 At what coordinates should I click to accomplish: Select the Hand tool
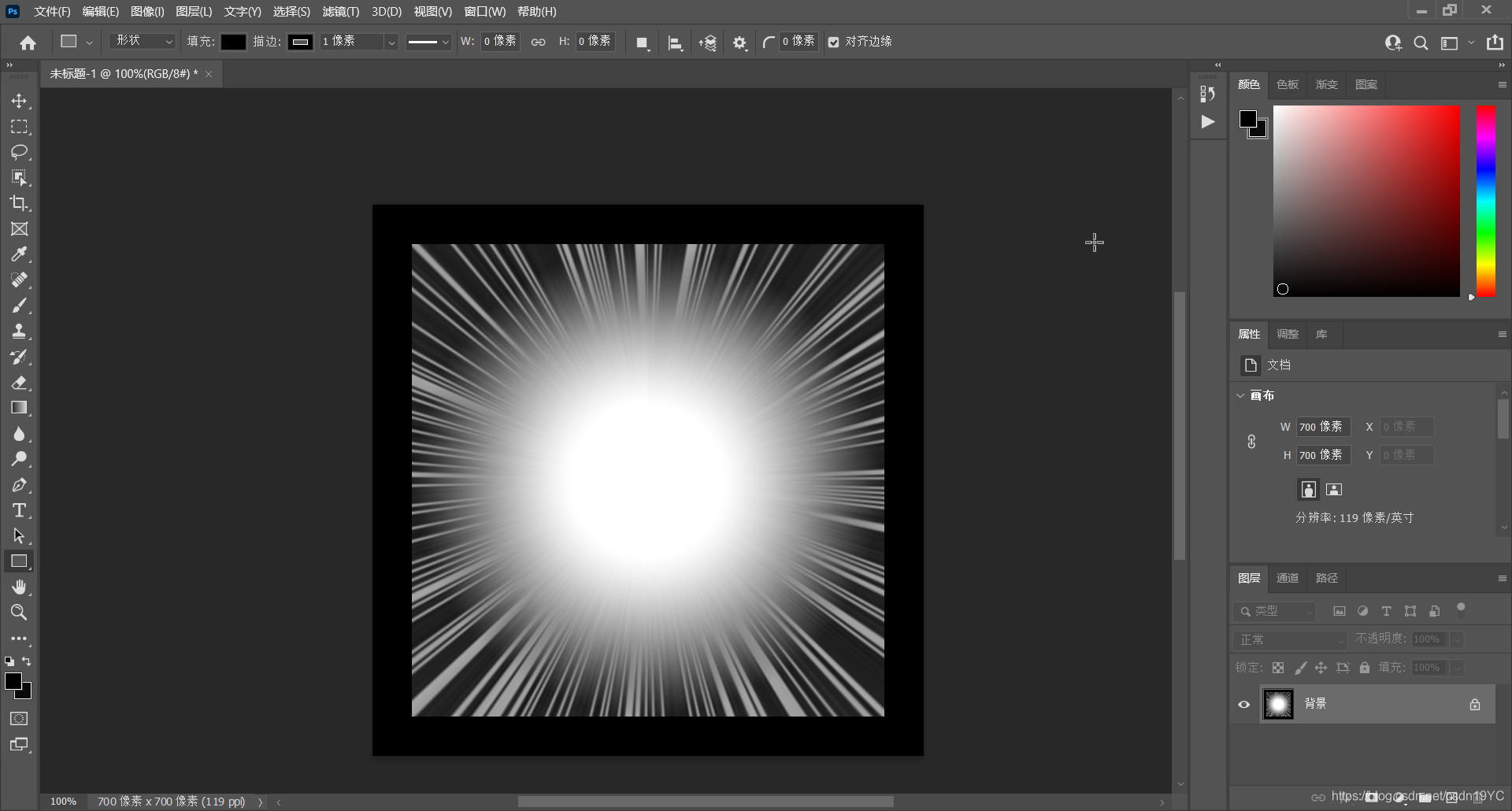tap(19, 587)
